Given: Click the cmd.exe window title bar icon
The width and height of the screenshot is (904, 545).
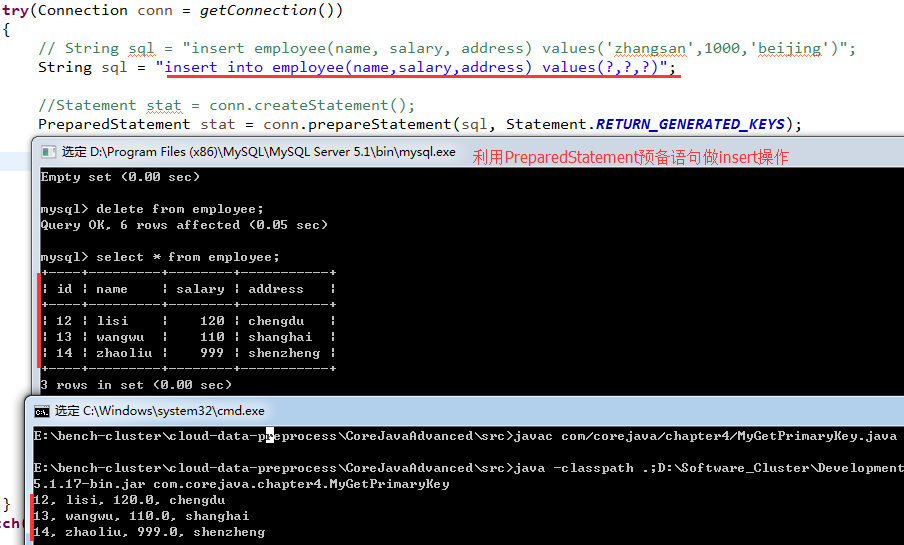Looking at the screenshot, I should (x=42, y=411).
